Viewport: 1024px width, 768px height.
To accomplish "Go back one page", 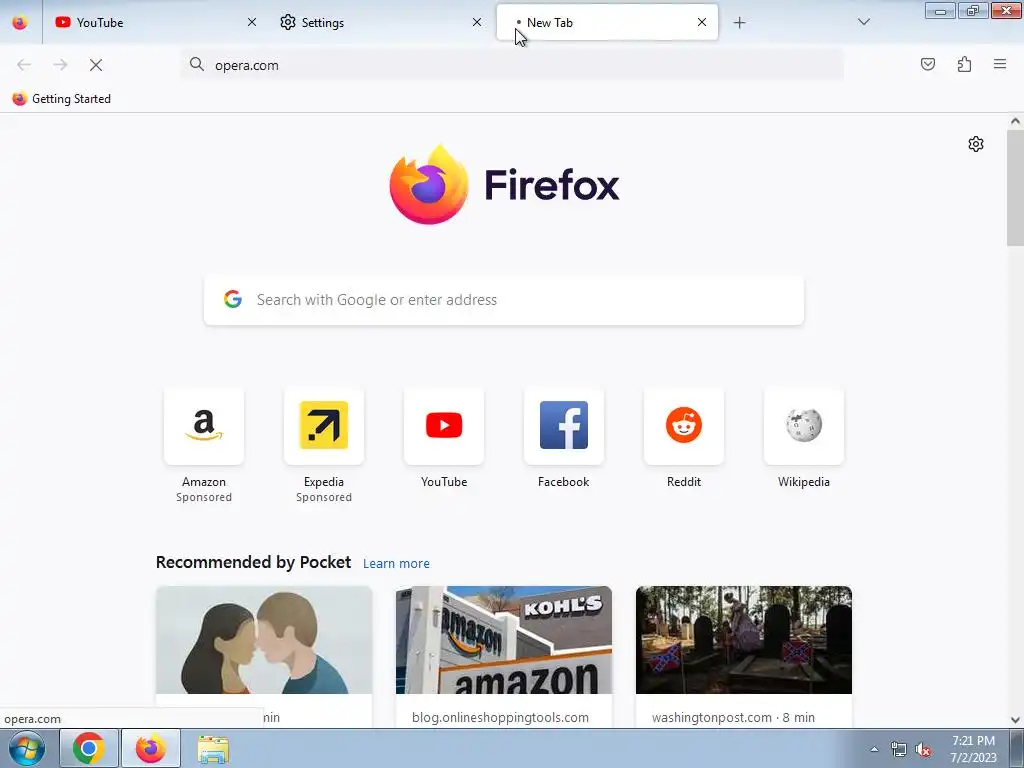I will click(24, 65).
